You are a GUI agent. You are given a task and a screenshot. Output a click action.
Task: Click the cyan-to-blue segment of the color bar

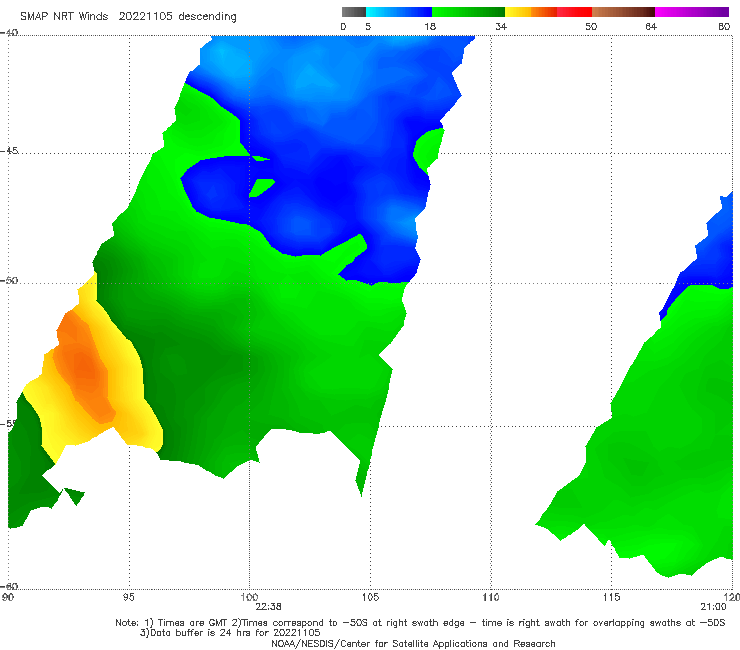(399, 12)
